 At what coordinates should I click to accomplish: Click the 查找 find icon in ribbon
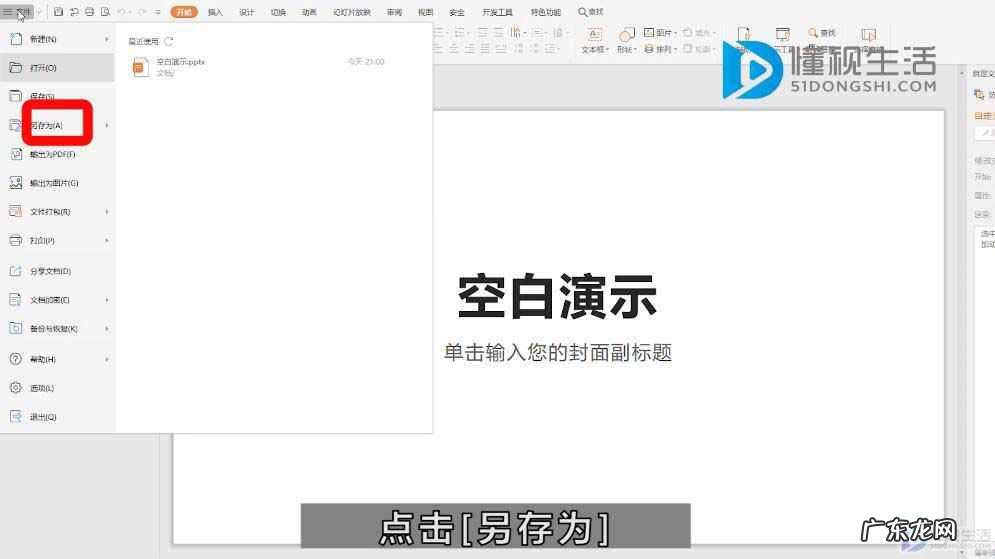pos(813,32)
